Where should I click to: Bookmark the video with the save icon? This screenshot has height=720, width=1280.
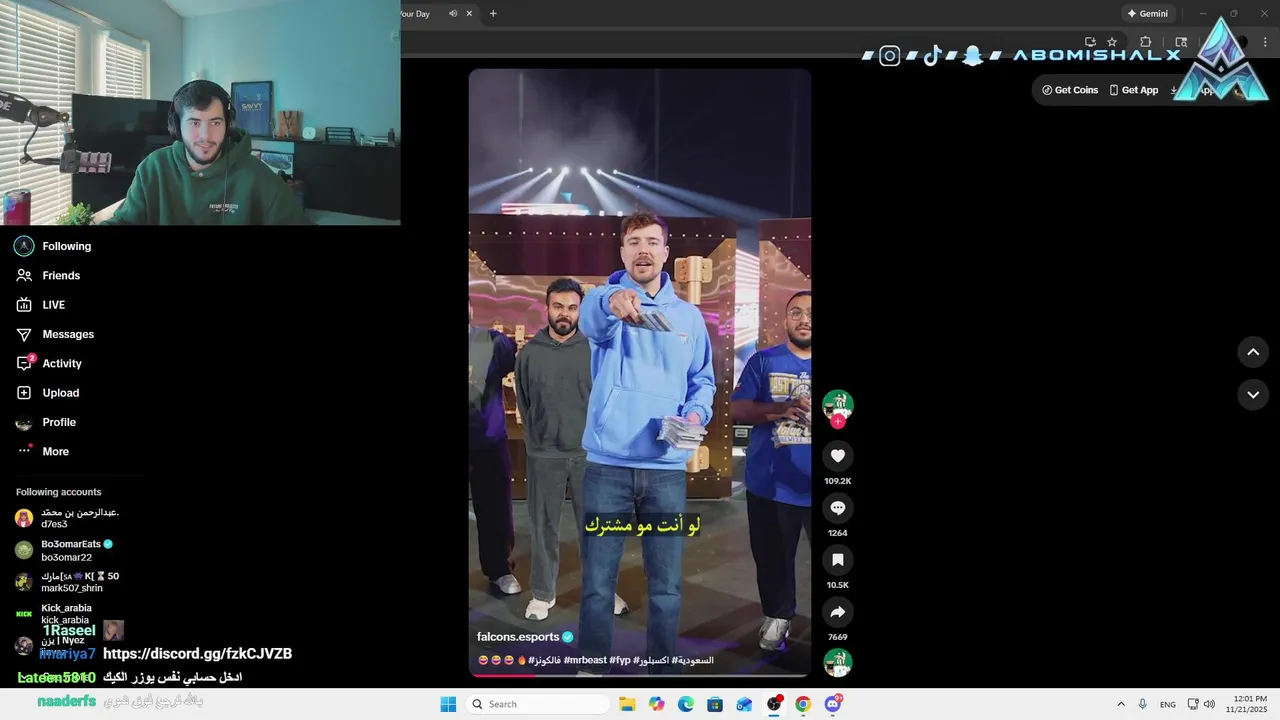pos(838,560)
